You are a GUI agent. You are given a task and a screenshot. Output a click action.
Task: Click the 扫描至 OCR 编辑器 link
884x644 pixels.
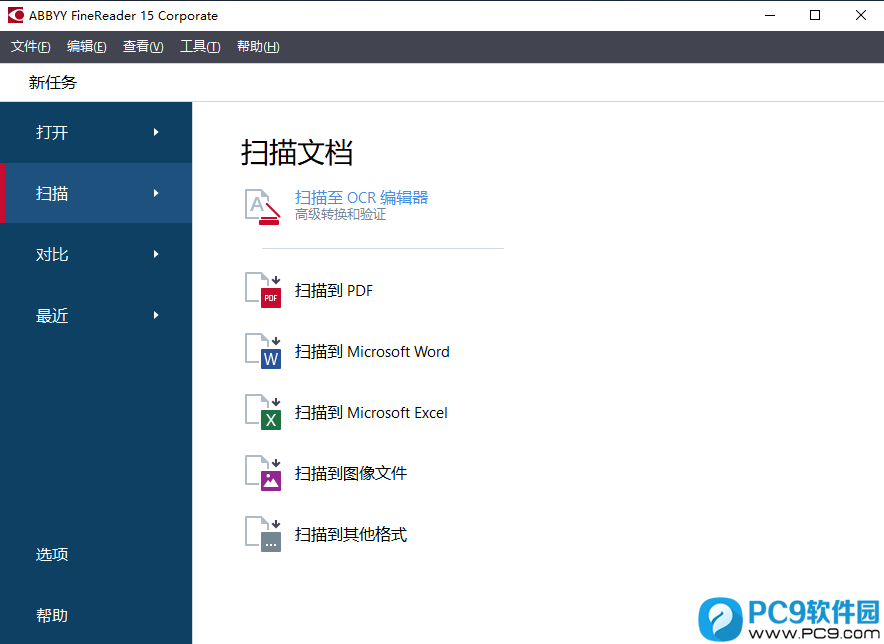[361, 197]
